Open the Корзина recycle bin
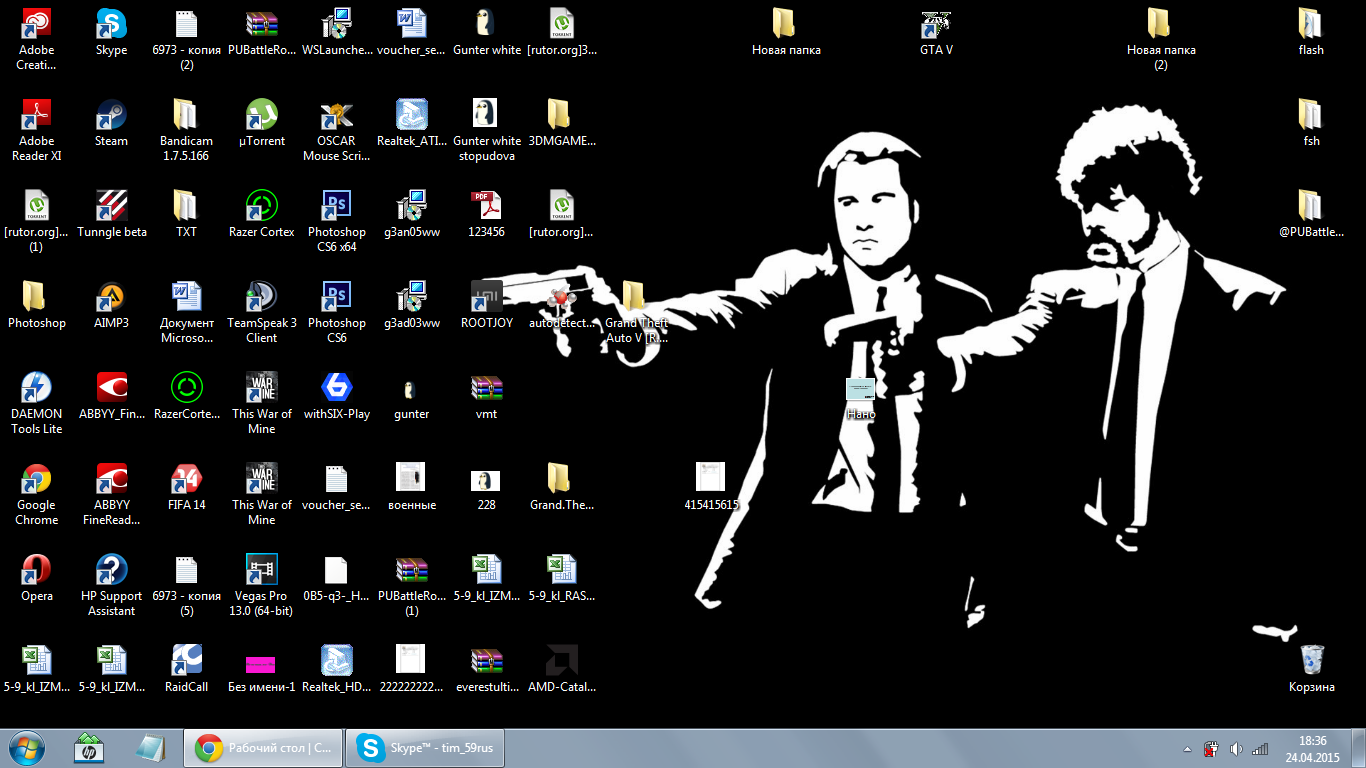 [1312, 670]
